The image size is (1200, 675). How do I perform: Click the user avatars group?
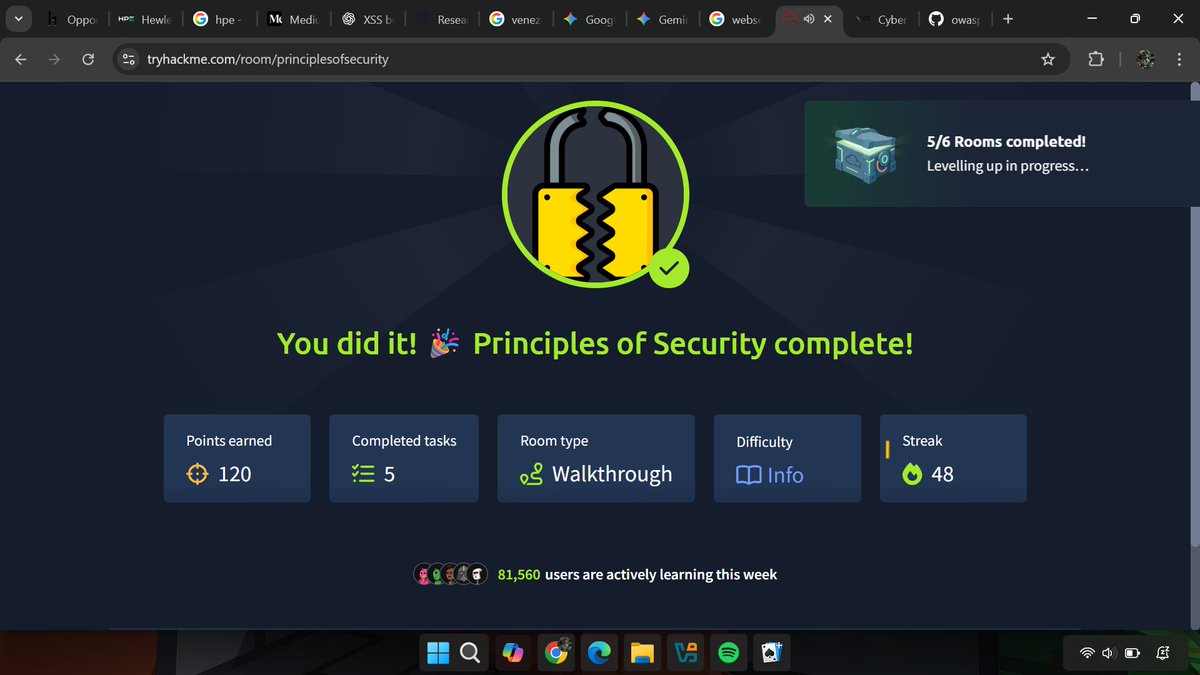point(450,574)
